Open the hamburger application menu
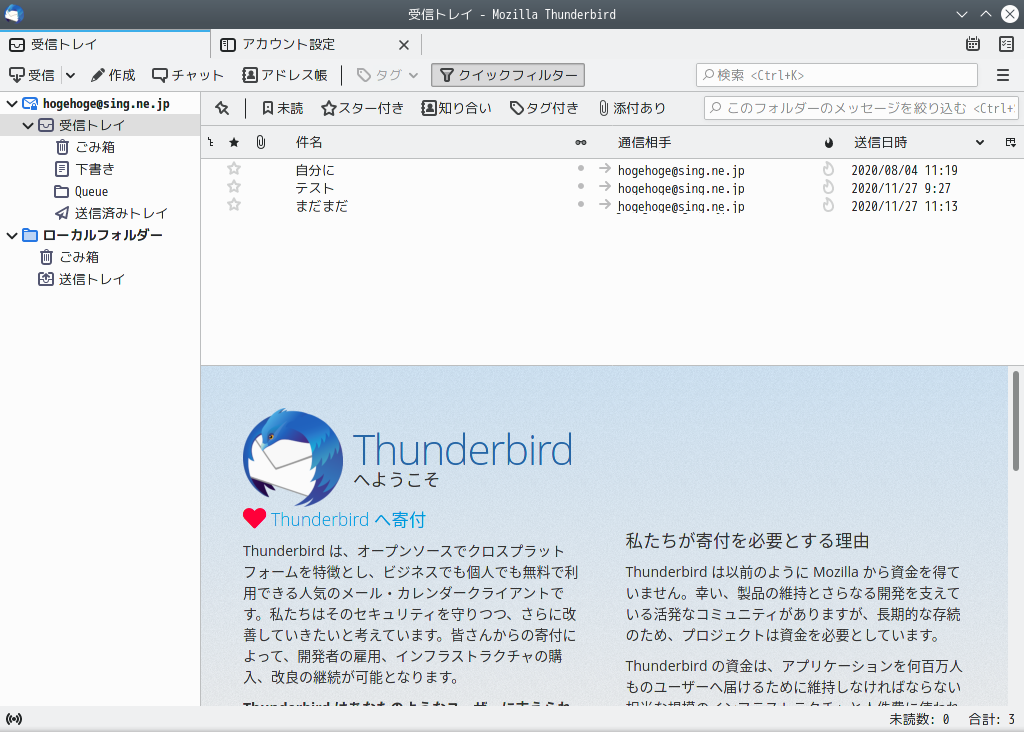The width and height of the screenshot is (1024, 732). coord(1003,75)
